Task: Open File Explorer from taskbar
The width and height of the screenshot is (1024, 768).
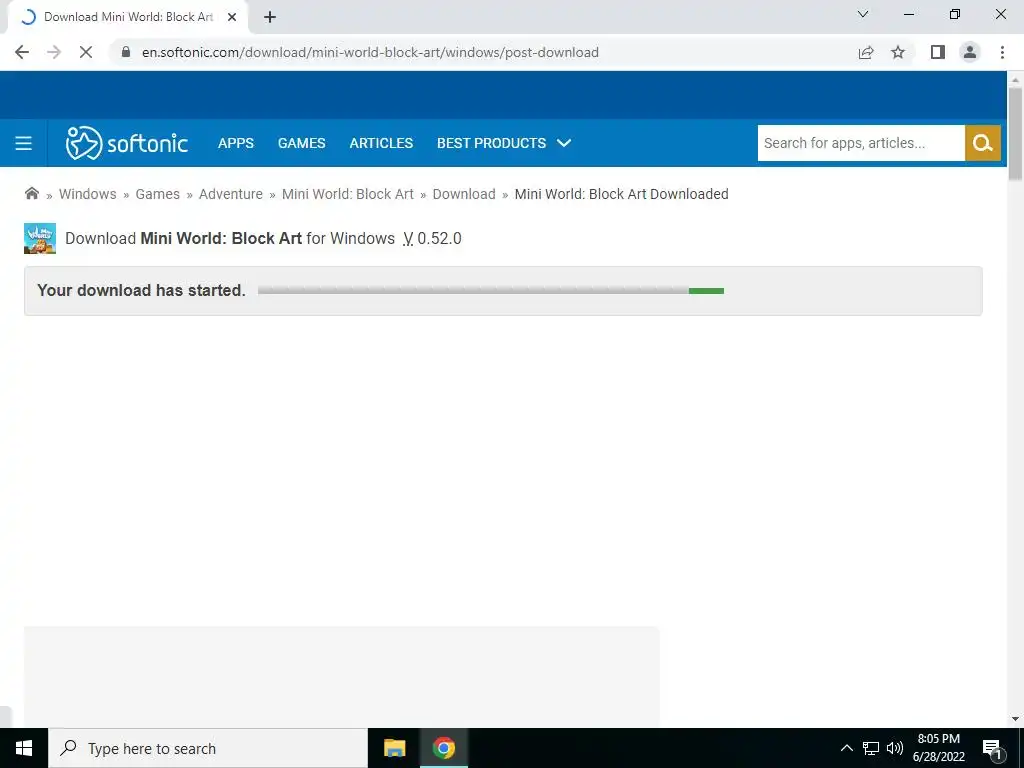Action: pyautogui.click(x=394, y=748)
